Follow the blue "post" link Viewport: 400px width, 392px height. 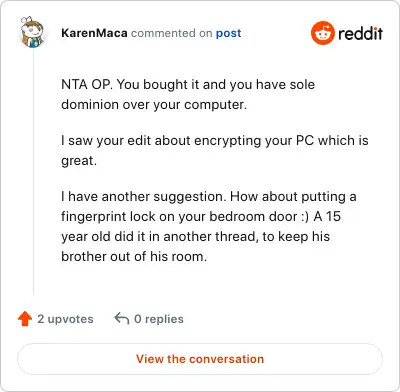[228, 34]
